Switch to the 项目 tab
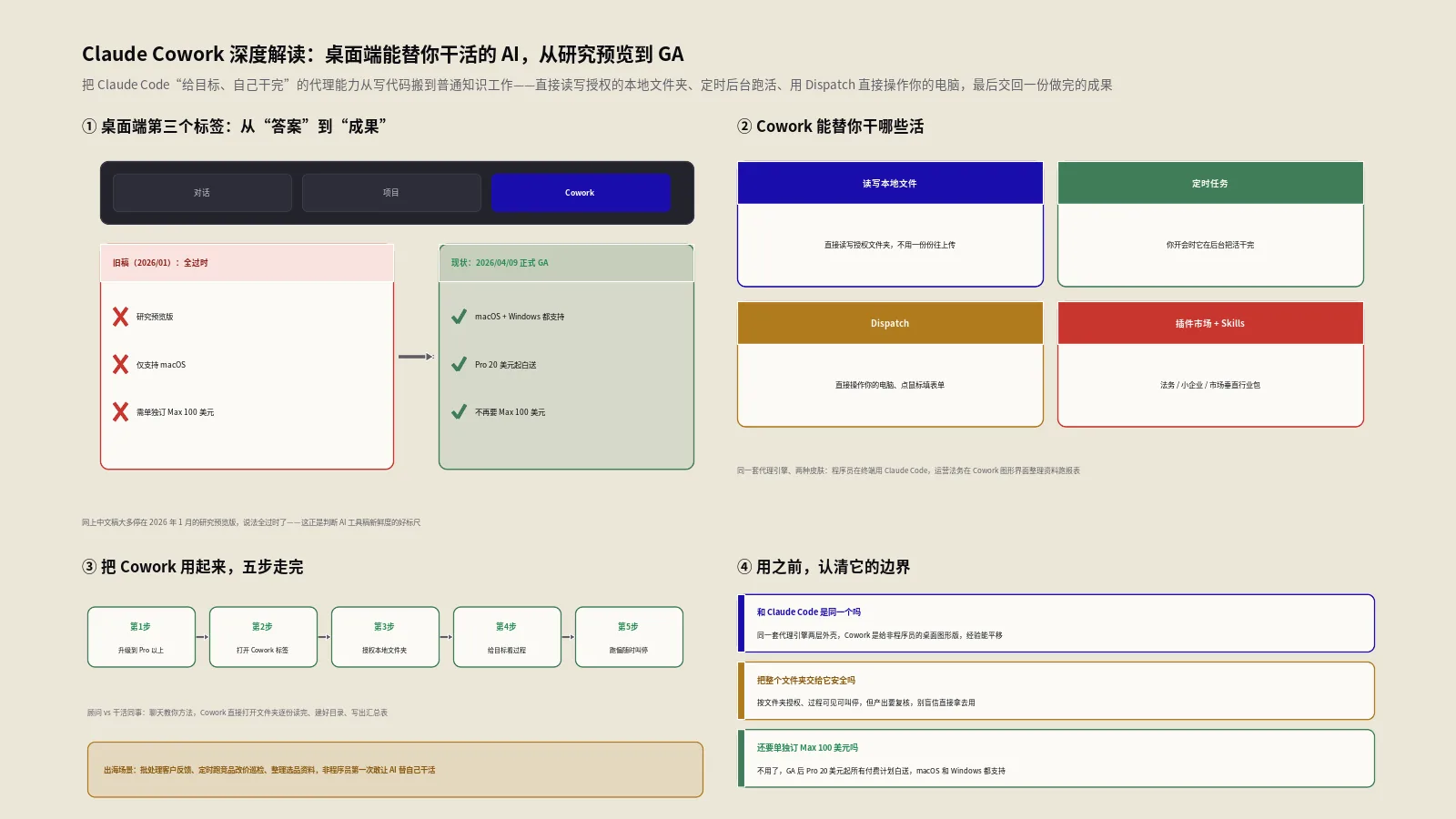Image resolution: width=1456 pixels, height=819 pixels. tap(391, 193)
